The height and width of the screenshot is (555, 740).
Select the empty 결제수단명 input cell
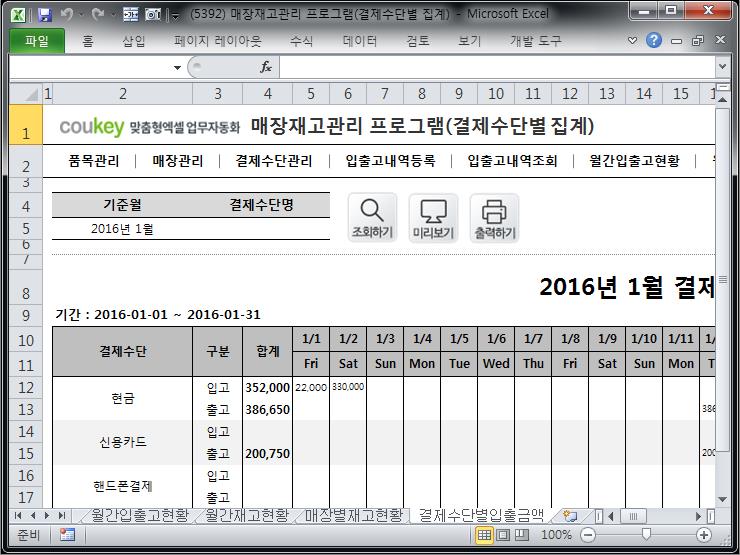tap(261, 229)
